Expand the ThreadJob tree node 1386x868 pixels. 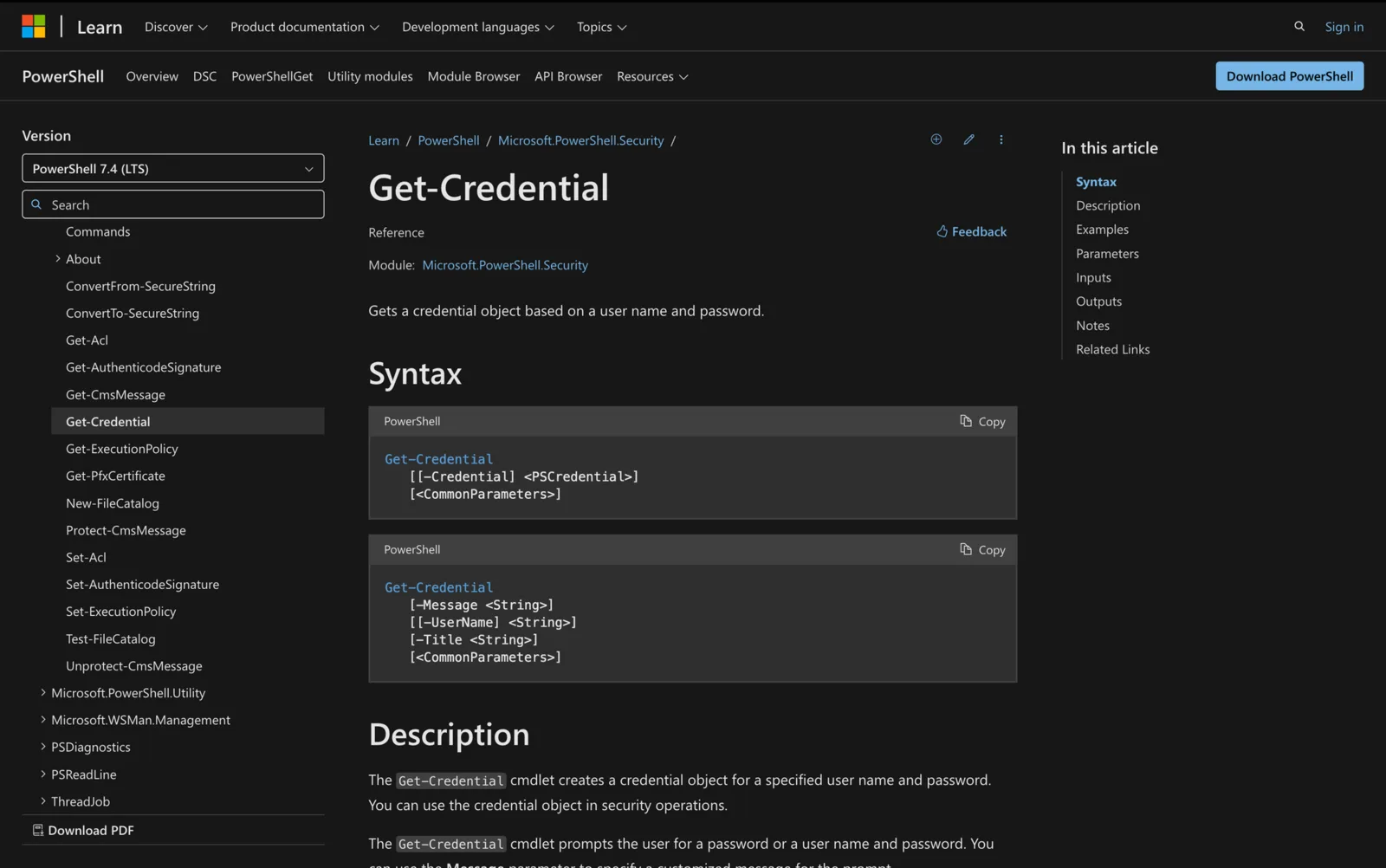43,800
